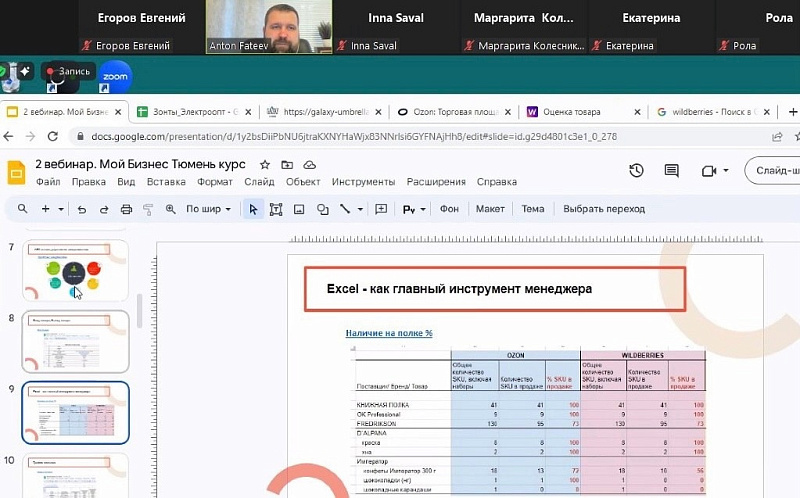Click the new slide plus button
The image size is (800, 498).
(x=45, y=209)
